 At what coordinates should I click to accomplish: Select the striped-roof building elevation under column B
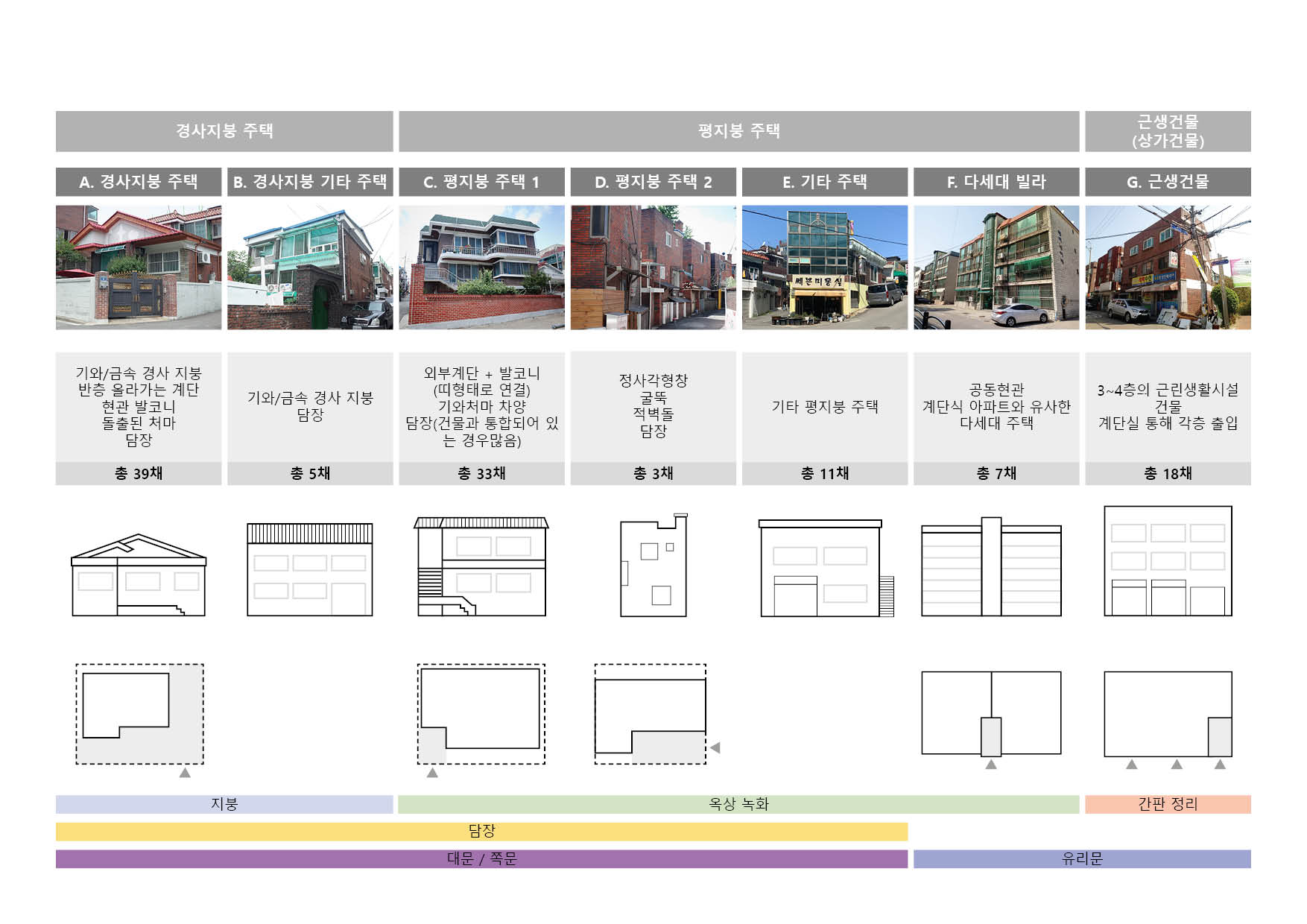pos(309,569)
